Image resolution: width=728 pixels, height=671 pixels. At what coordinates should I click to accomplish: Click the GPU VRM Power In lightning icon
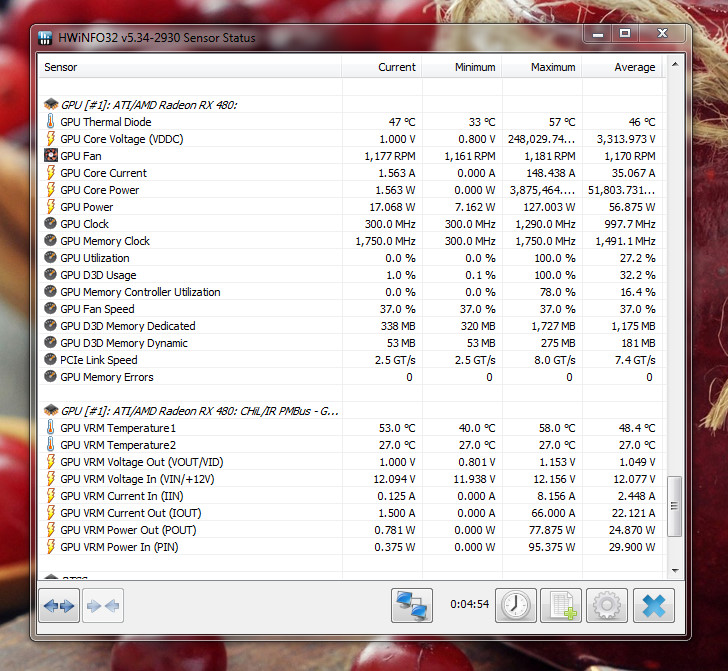pos(51,547)
